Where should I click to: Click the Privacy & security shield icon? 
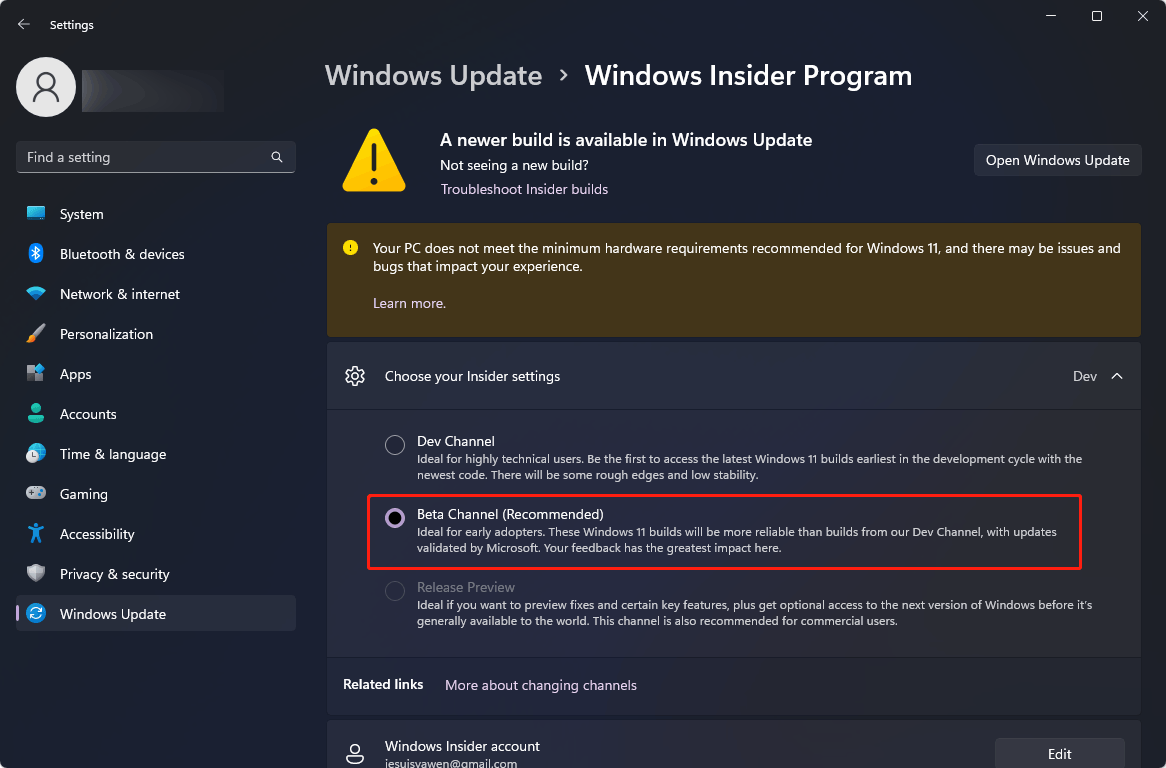[x=36, y=574]
